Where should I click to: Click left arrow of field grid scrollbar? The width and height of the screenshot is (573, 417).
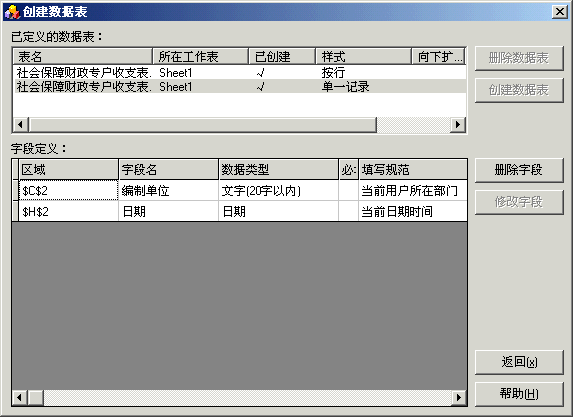pos(20,397)
